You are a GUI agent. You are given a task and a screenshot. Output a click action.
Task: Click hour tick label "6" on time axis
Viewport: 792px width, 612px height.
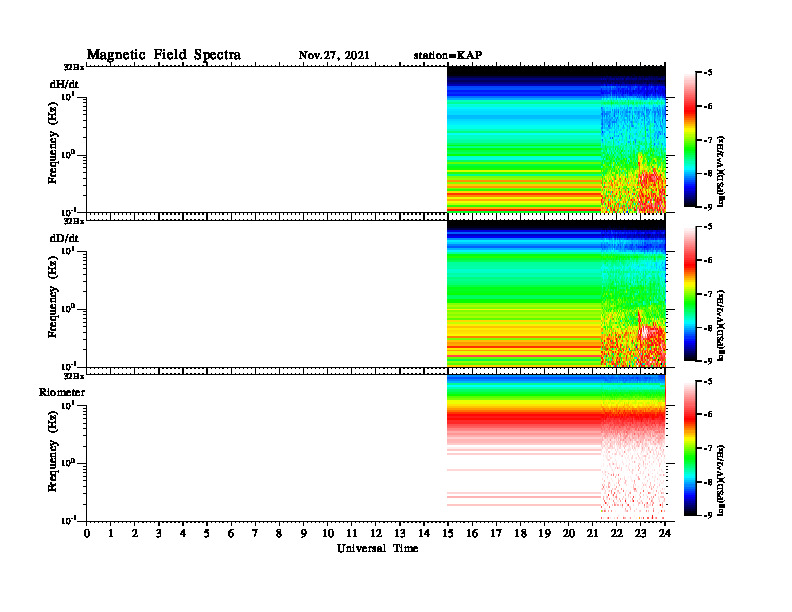(x=231, y=534)
